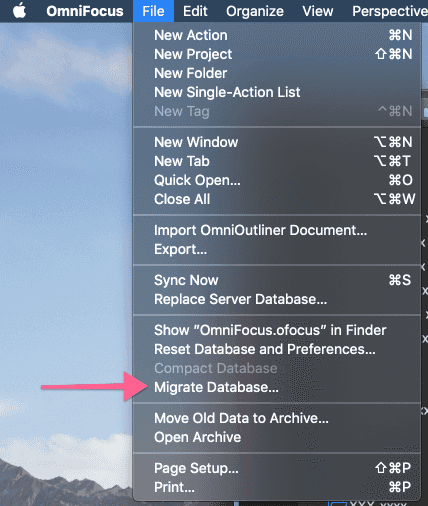This screenshot has height=506, width=428.
Task: Choose New Single-Action List
Action: click(277, 92)
